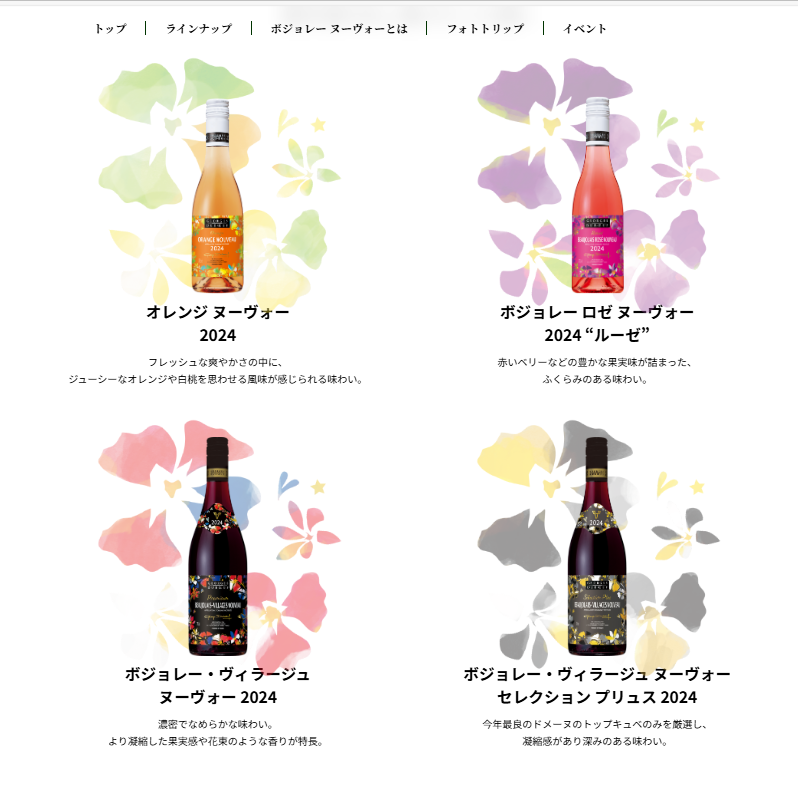
Task: Select フォトトリップ in navigation
Action: pyautogui.click(x=485, y=29)
